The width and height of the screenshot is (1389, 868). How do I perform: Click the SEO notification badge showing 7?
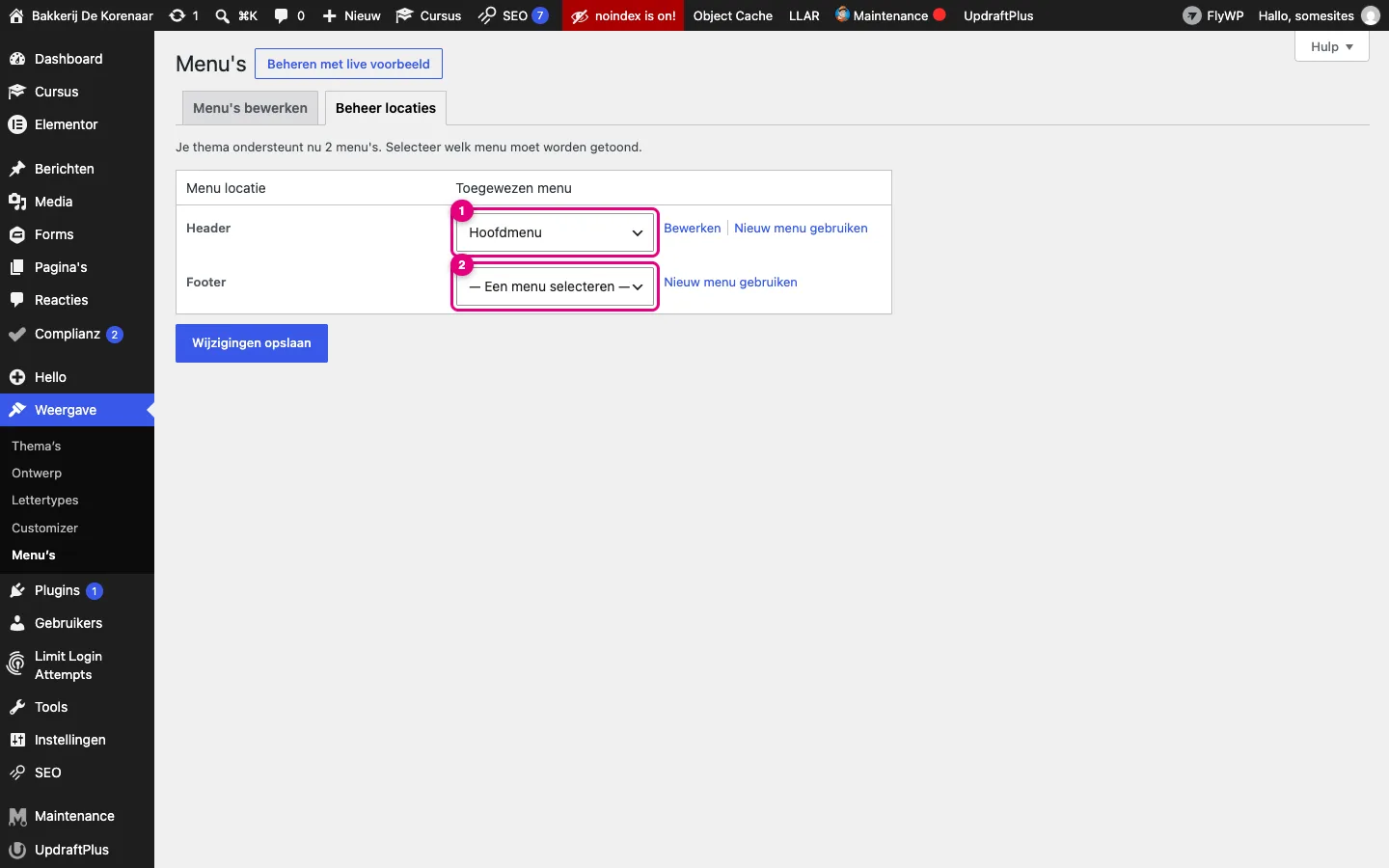(x=540, y=15)
